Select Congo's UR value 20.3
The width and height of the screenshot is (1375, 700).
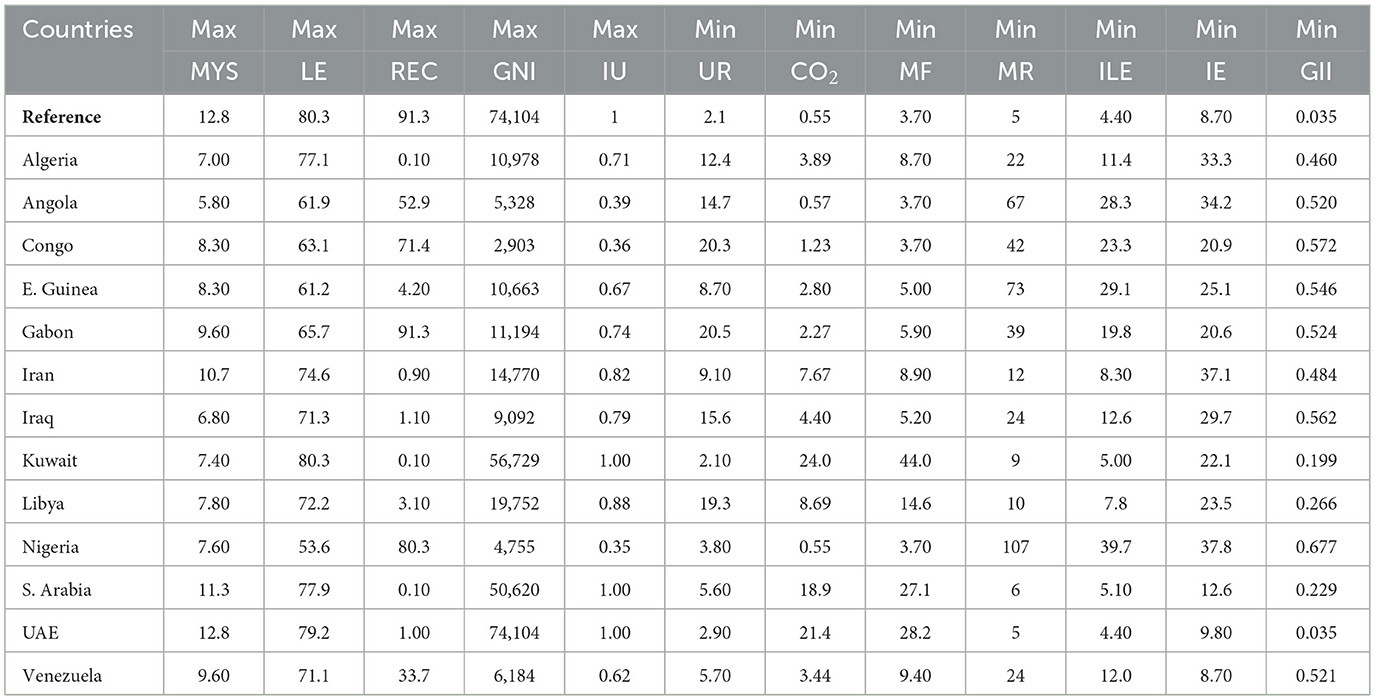point(715,246)
